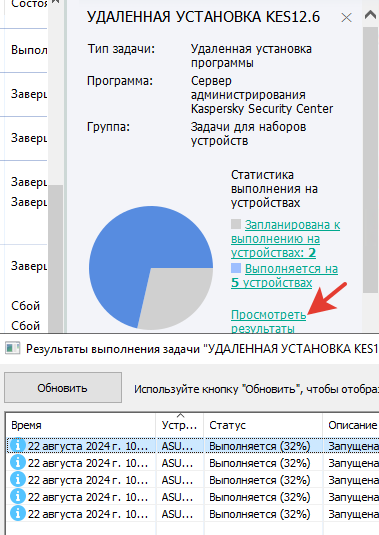Collapse the task details panel with the top chevron
This screenshot has height=535, width=379.
point(370,15)
